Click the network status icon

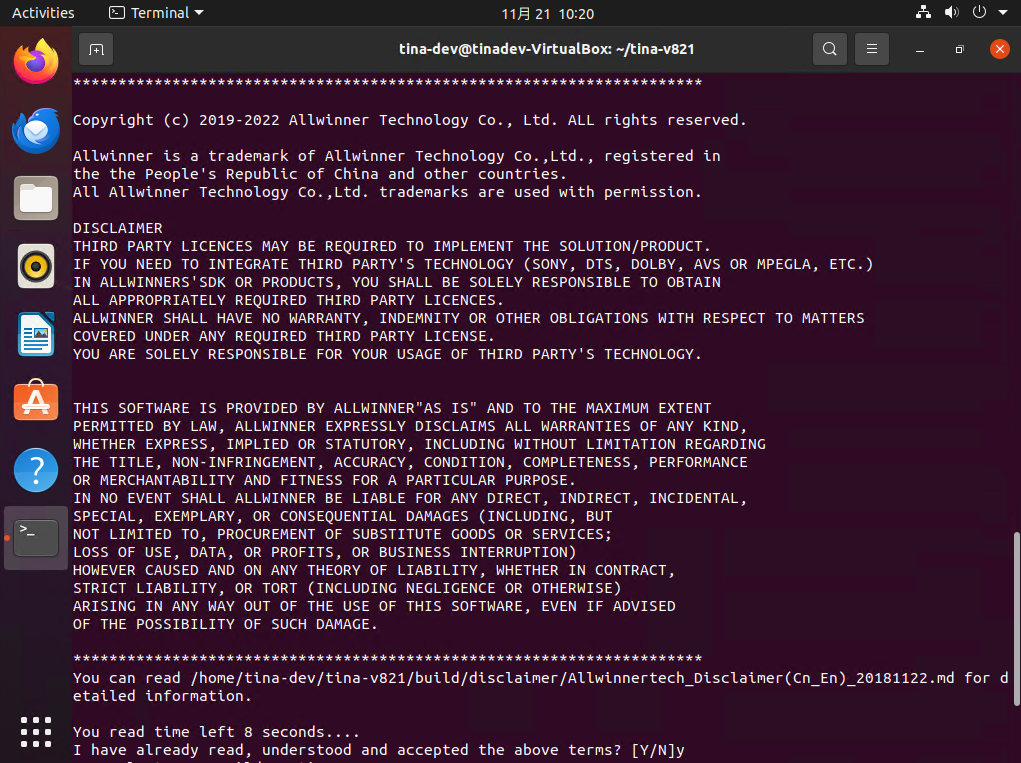pyautogui.click(x=923, y=13)
